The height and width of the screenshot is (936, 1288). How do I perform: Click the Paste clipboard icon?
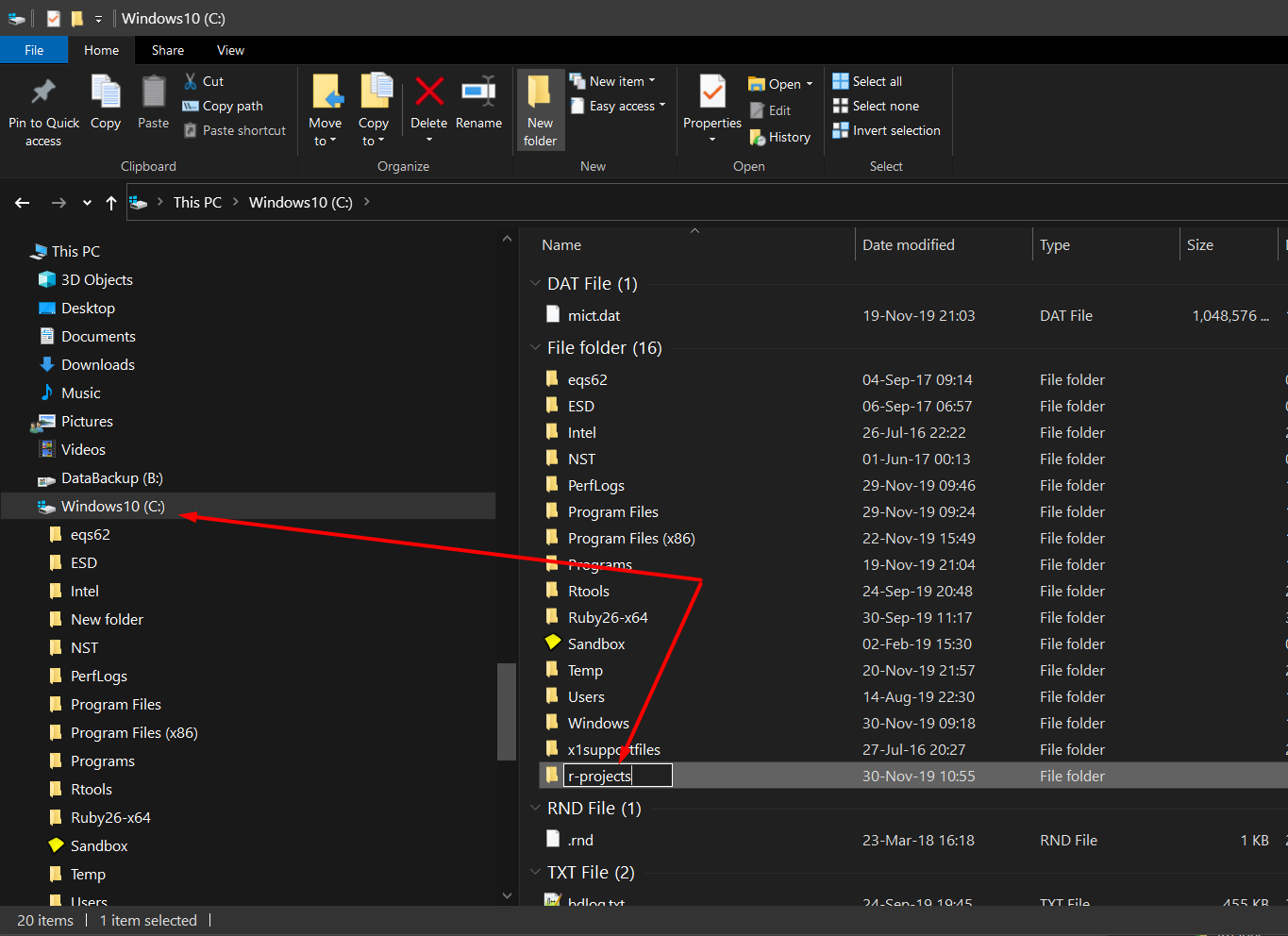pos(153,92)
